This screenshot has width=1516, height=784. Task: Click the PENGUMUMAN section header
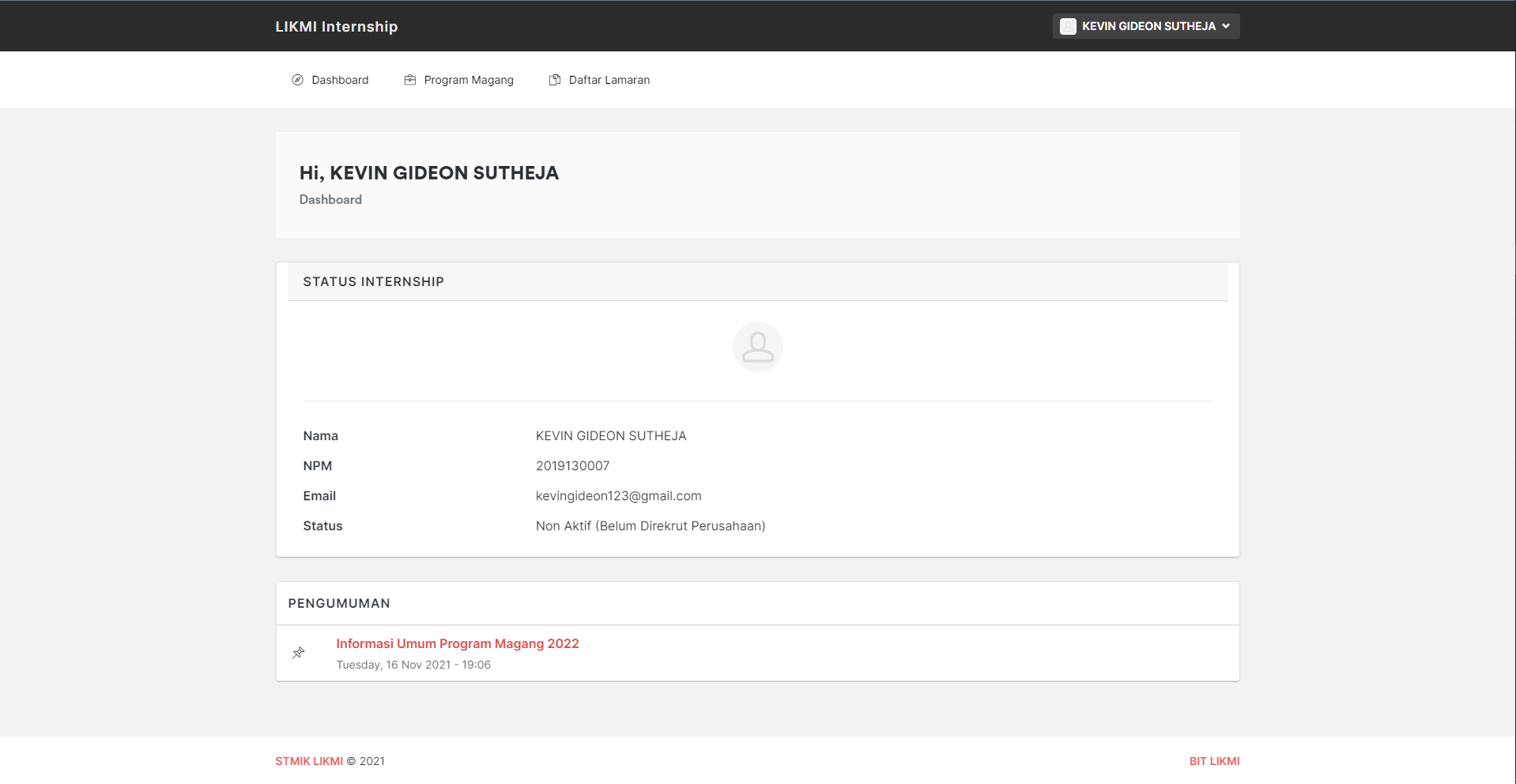[339, 603]
